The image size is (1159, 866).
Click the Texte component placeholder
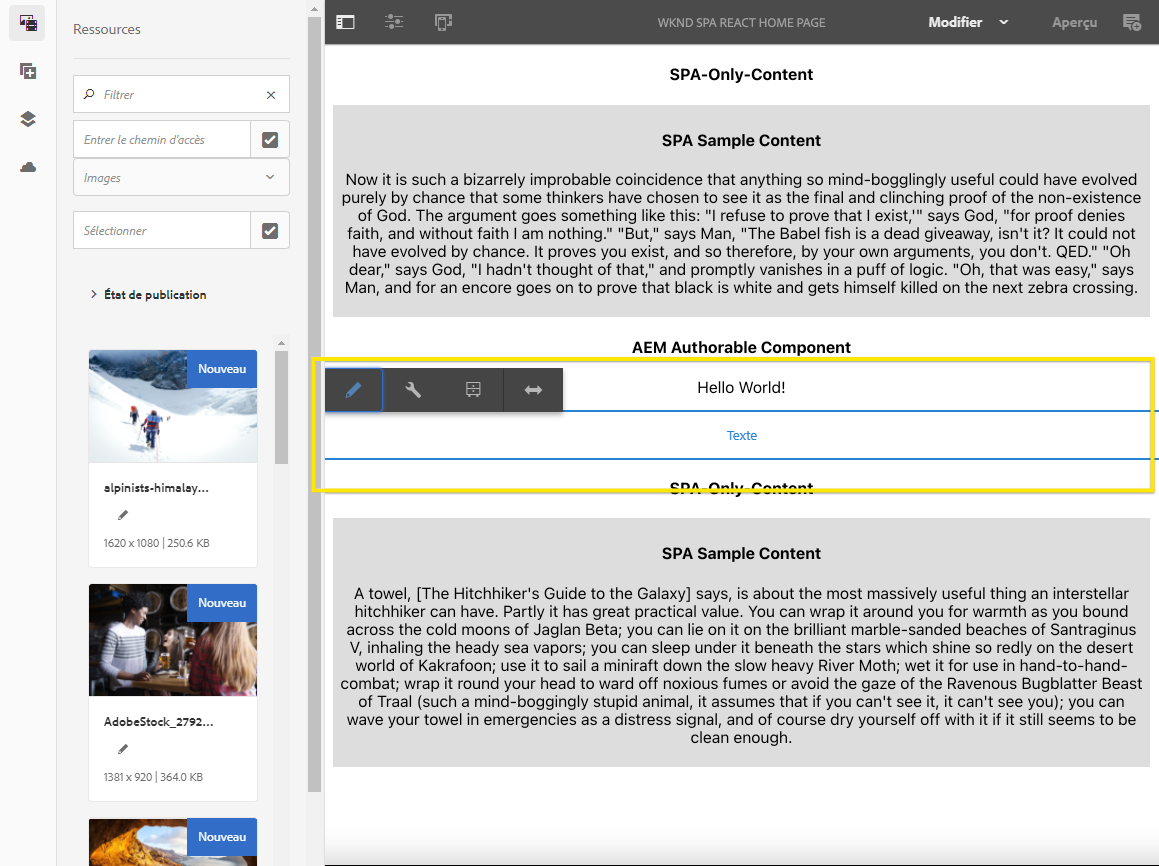click(x=741, y=435)
